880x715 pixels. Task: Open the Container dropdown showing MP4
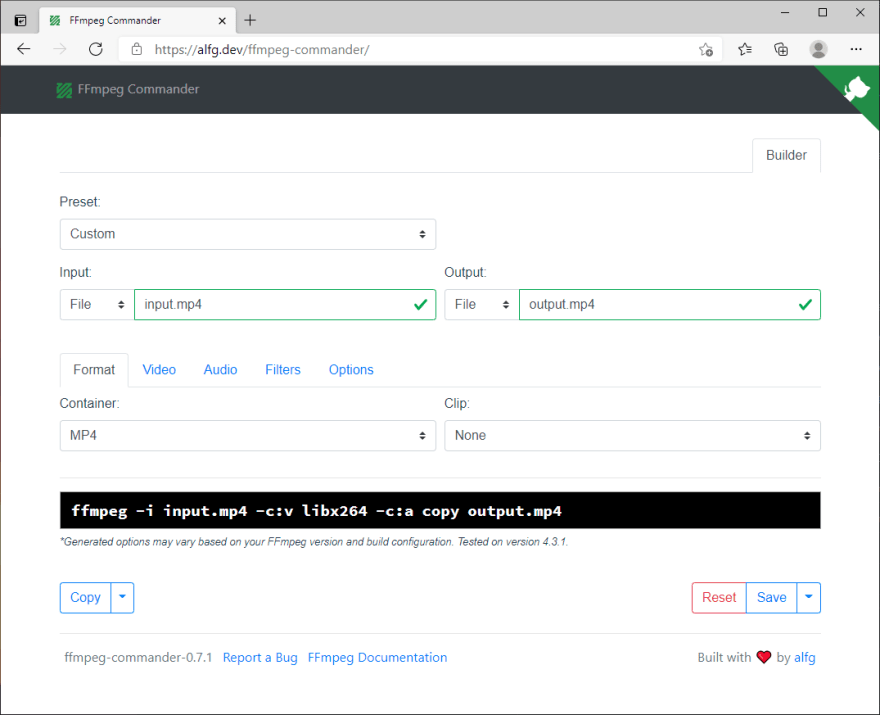[x=248, y=436]
